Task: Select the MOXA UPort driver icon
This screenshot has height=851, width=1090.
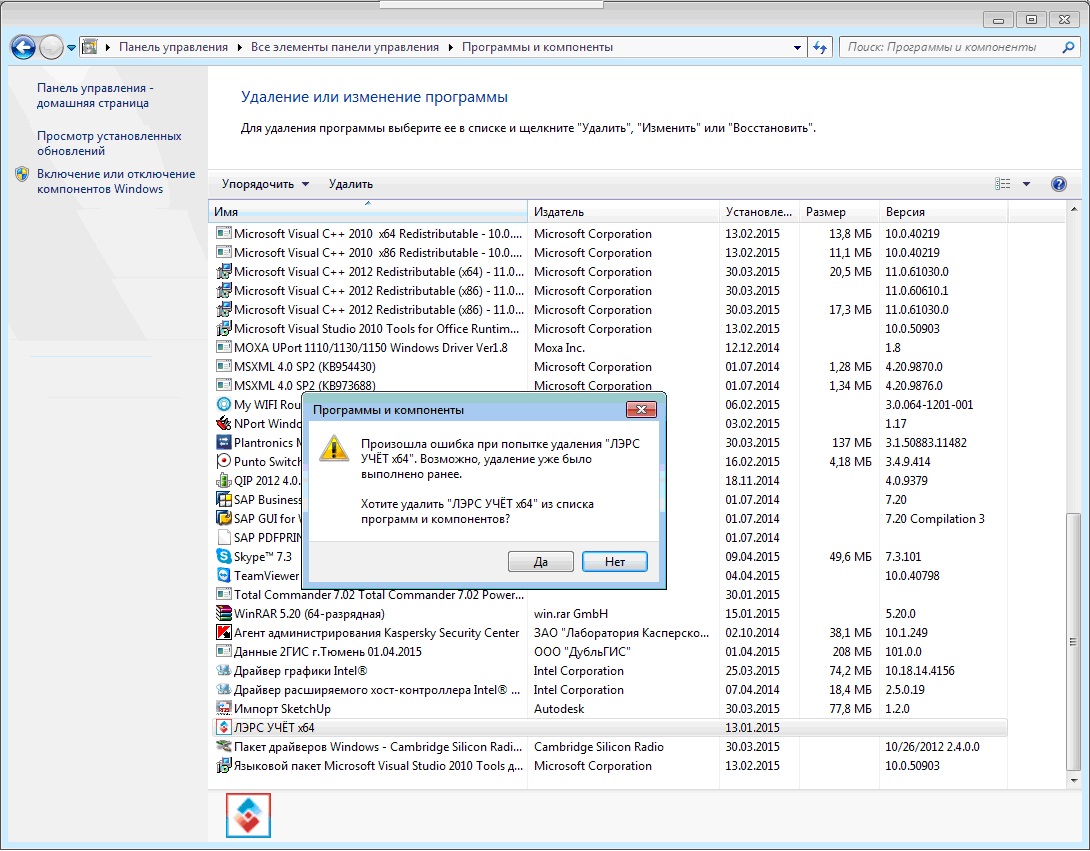Action: (224, 348)
